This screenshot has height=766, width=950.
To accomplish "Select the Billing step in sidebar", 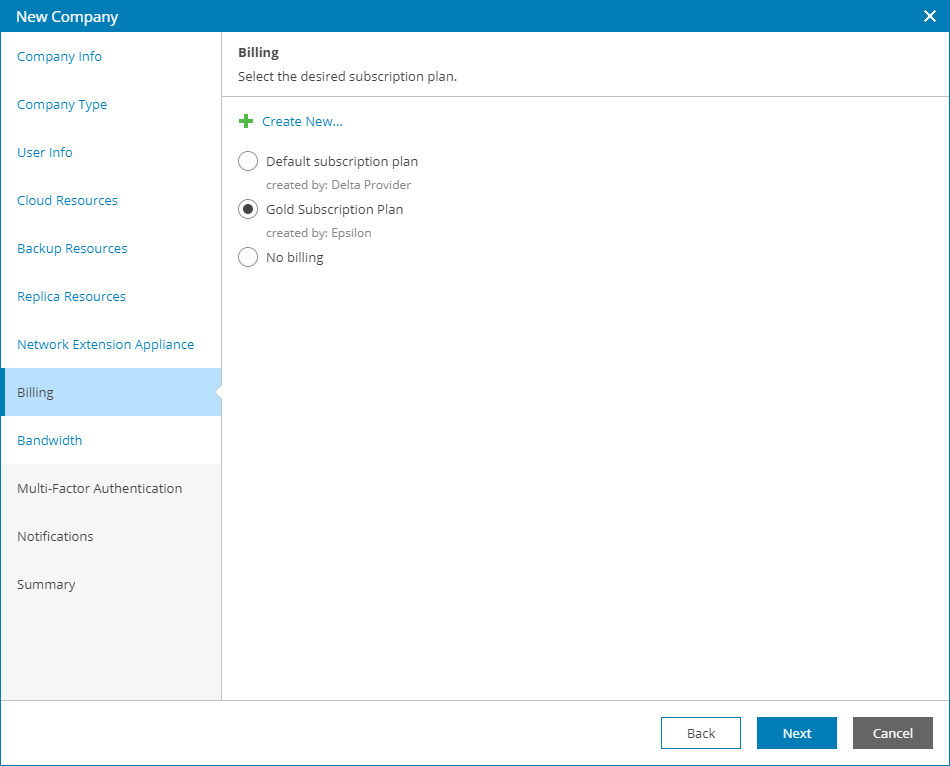I will coord(111,392).
